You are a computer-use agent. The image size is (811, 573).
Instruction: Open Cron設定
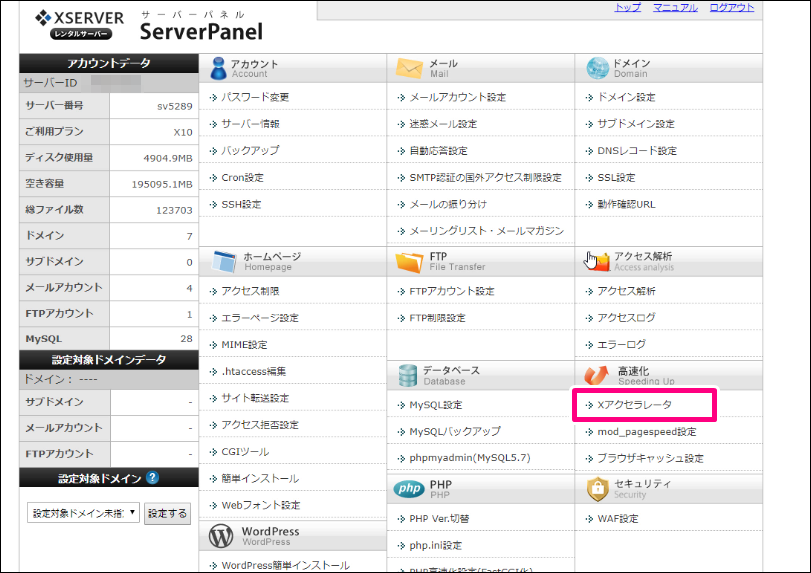point(242,177)
